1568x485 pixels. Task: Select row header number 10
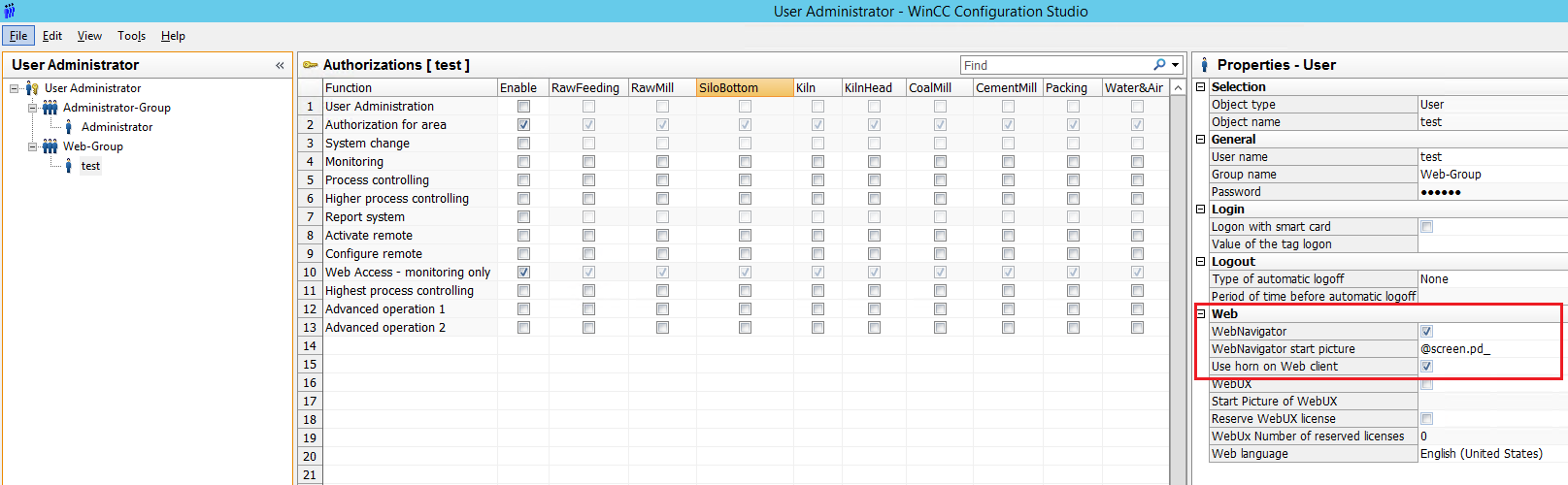click(x=310, y=273)
